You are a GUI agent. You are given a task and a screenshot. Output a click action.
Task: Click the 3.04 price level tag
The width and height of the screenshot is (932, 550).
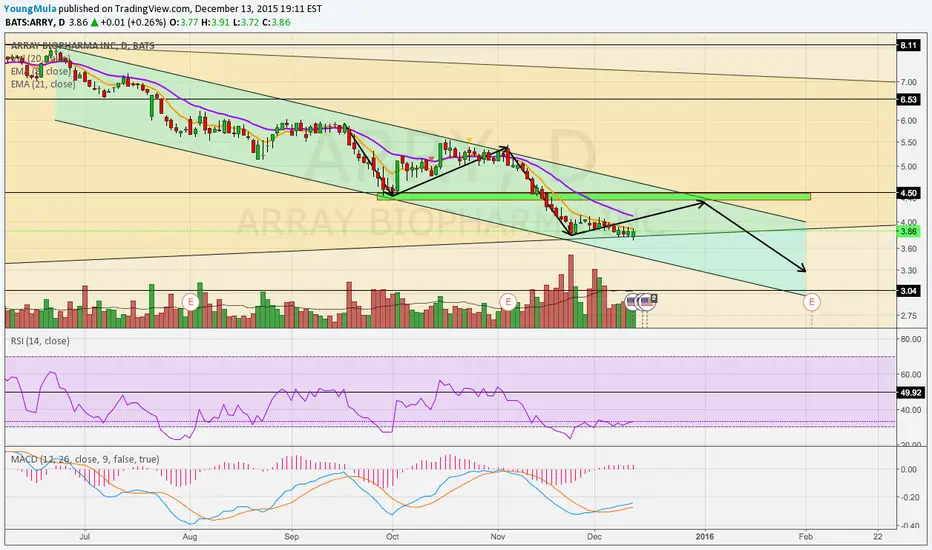tap(908, 291)
